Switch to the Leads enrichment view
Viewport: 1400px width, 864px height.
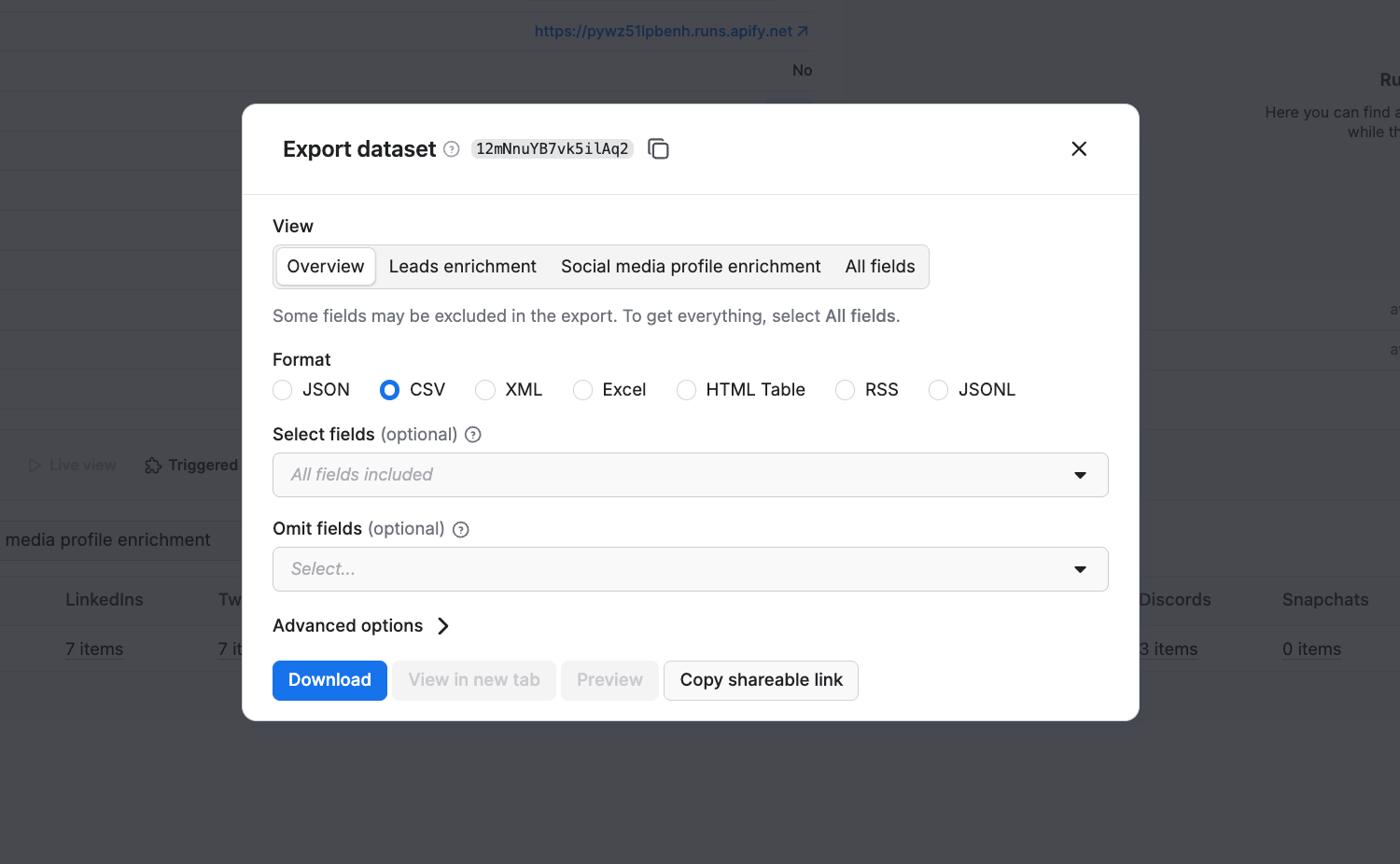(x=462, y=267)
